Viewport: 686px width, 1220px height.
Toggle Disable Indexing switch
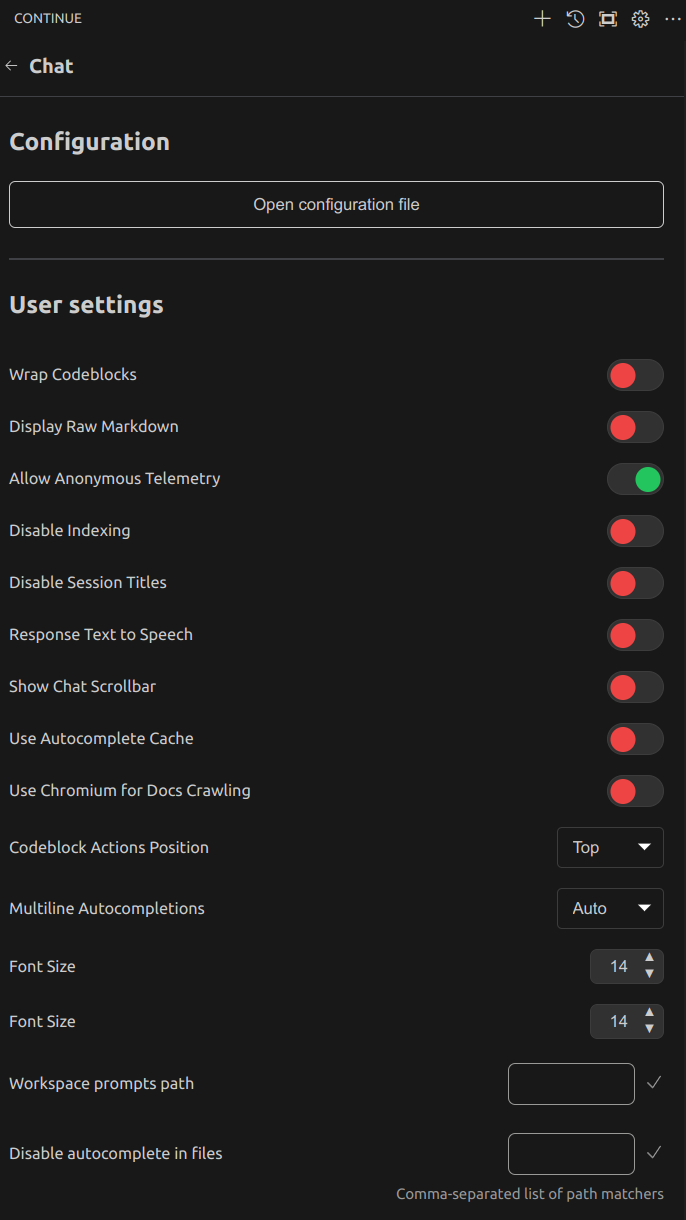[635, 531]
